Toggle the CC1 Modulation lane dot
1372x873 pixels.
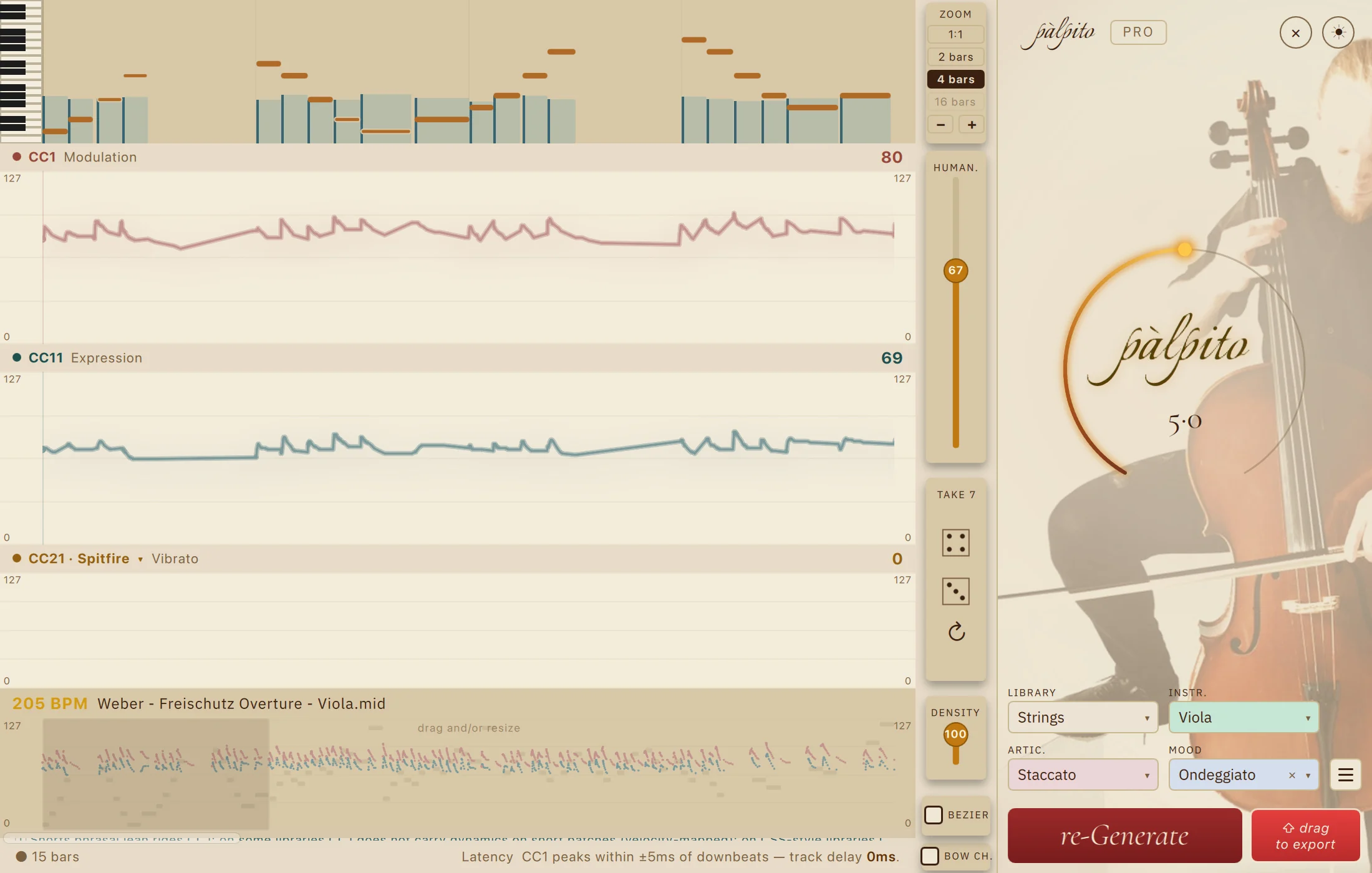(17, 157)
